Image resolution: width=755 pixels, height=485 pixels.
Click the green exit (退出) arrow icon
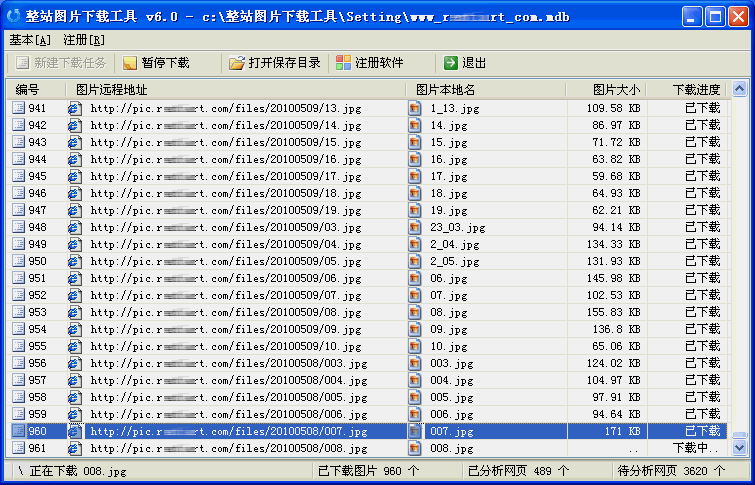tap(451, 63)
